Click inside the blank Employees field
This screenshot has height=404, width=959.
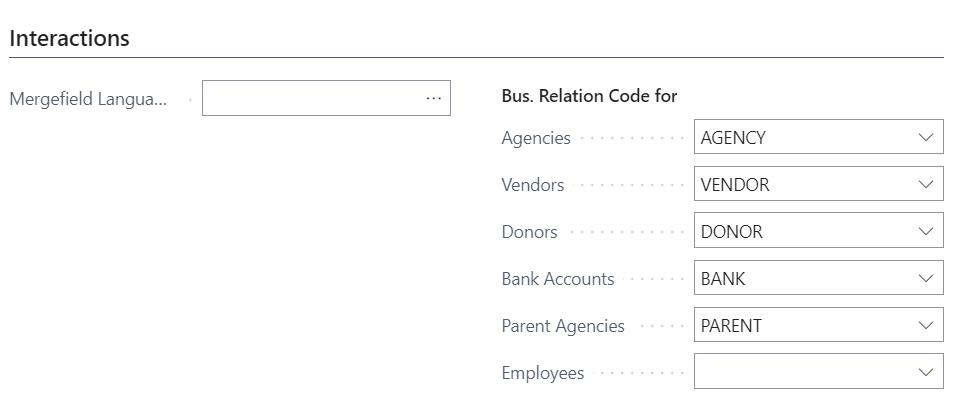pyautogui.click(x=800, y=373)
